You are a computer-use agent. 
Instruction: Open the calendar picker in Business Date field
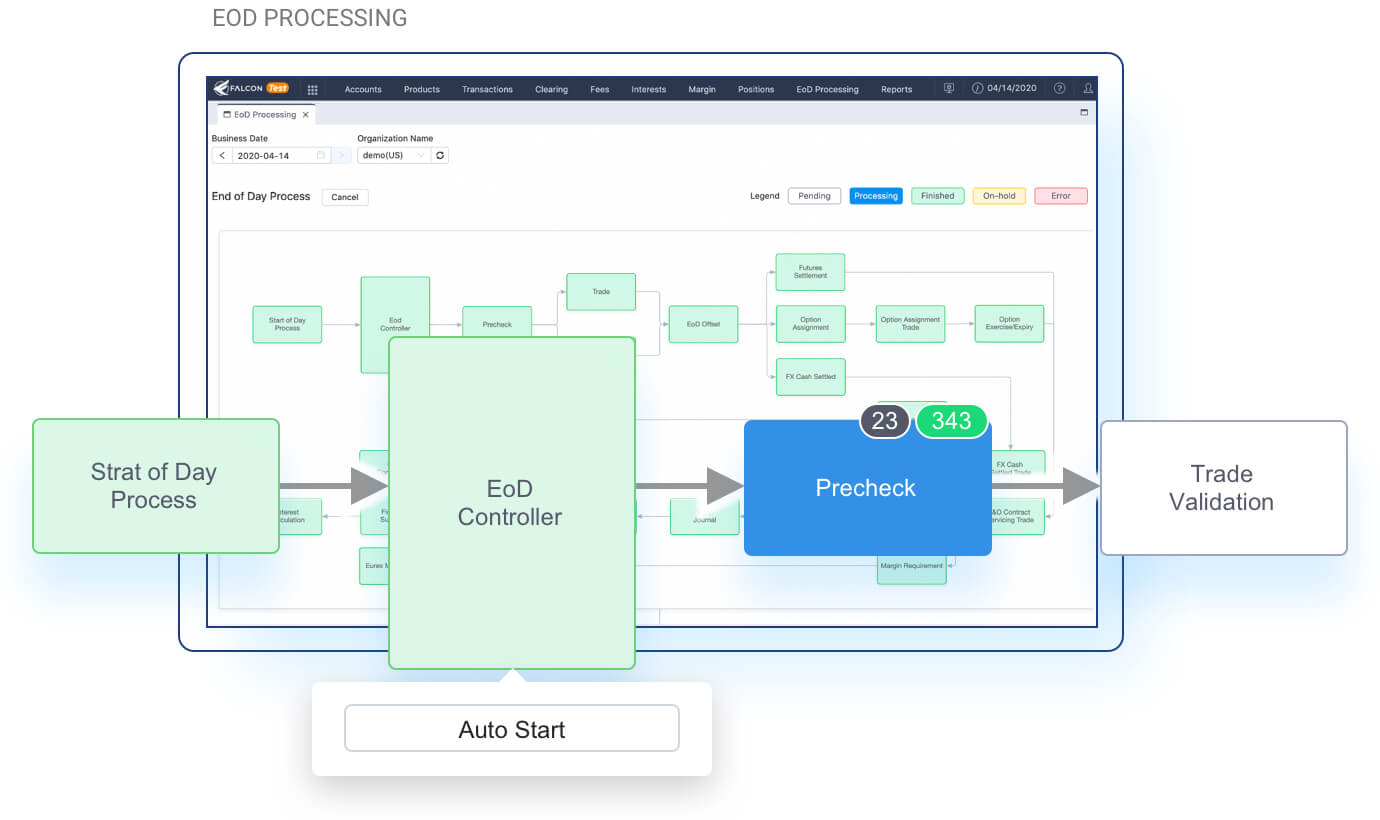(321, 155)
